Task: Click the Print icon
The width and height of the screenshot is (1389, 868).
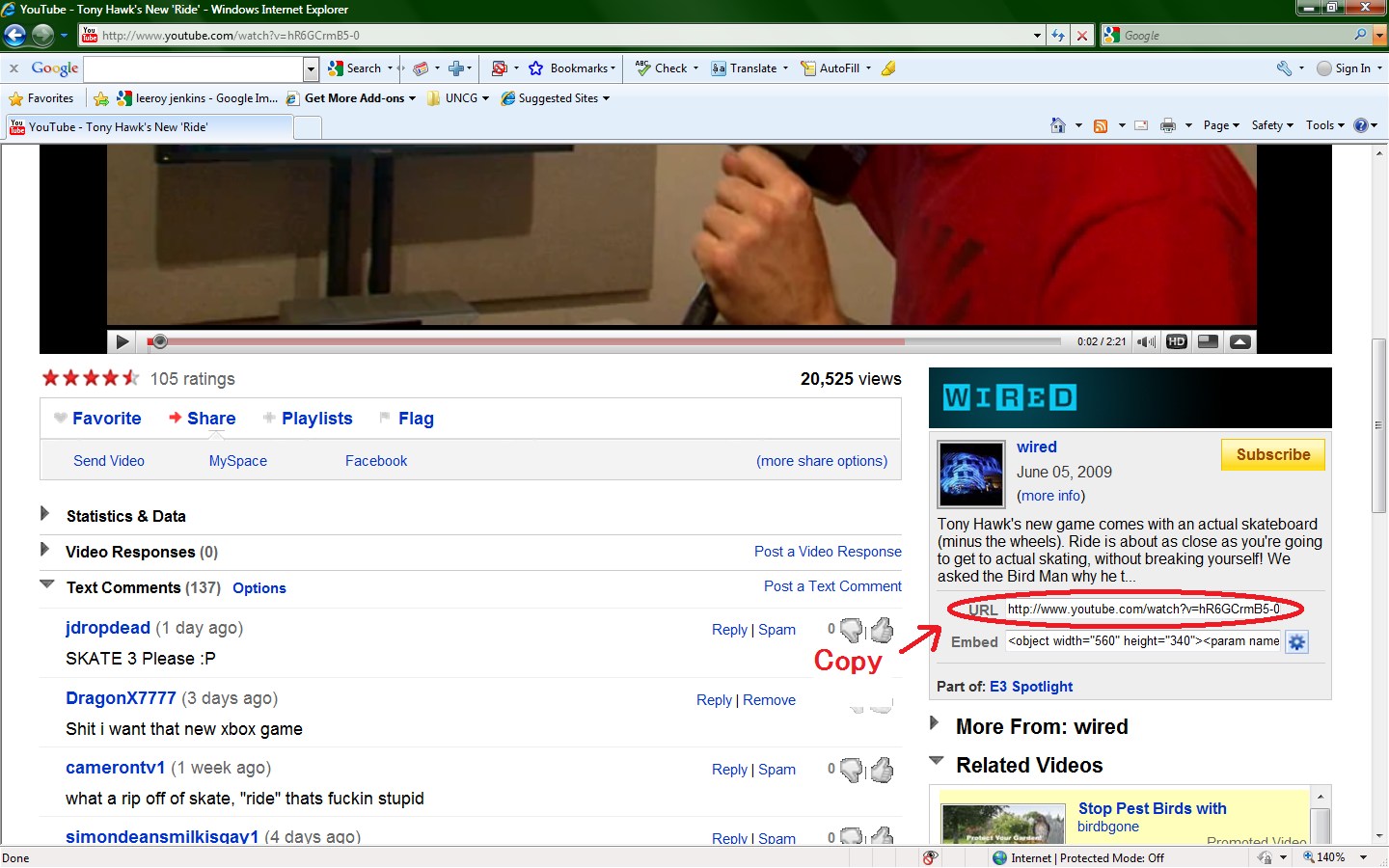Action: click(1168, 125)
